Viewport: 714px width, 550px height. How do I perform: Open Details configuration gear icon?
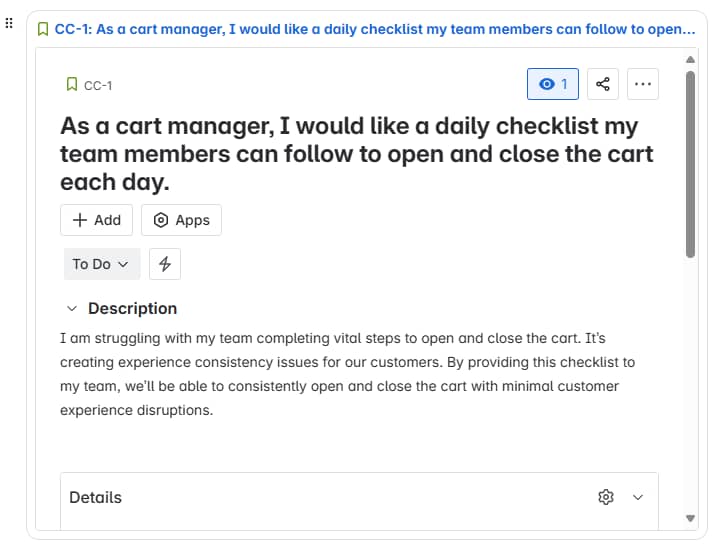[606, 497]
